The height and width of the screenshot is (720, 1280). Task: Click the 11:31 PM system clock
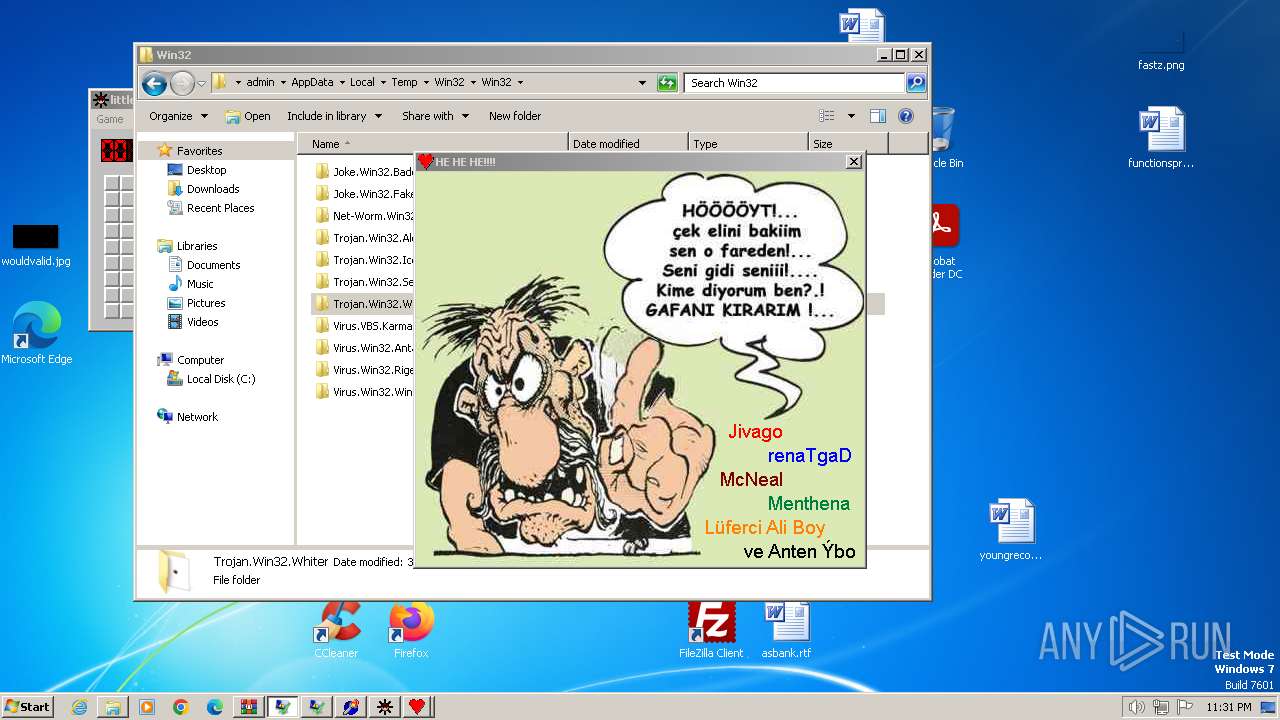click(1228, 707)
